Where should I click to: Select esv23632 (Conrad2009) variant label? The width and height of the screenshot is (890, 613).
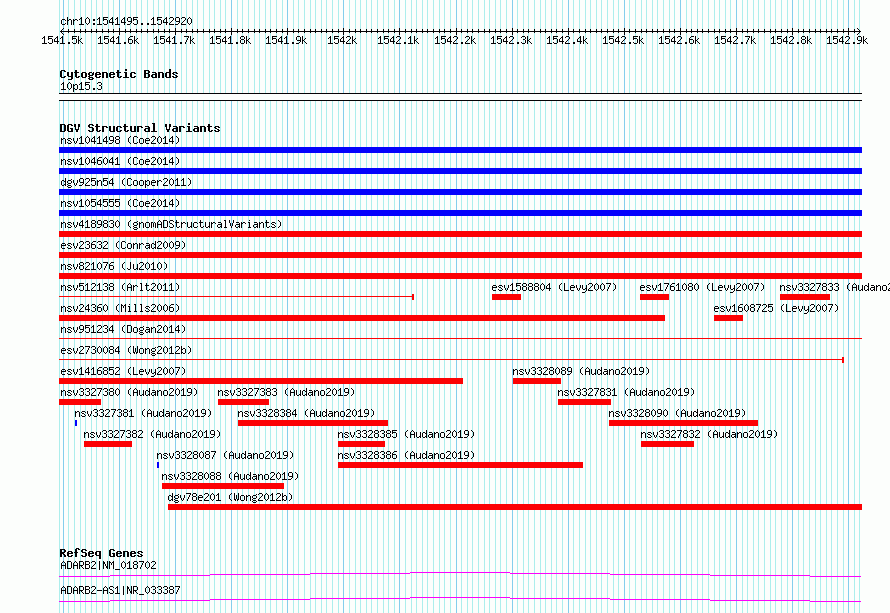point(123,245)
